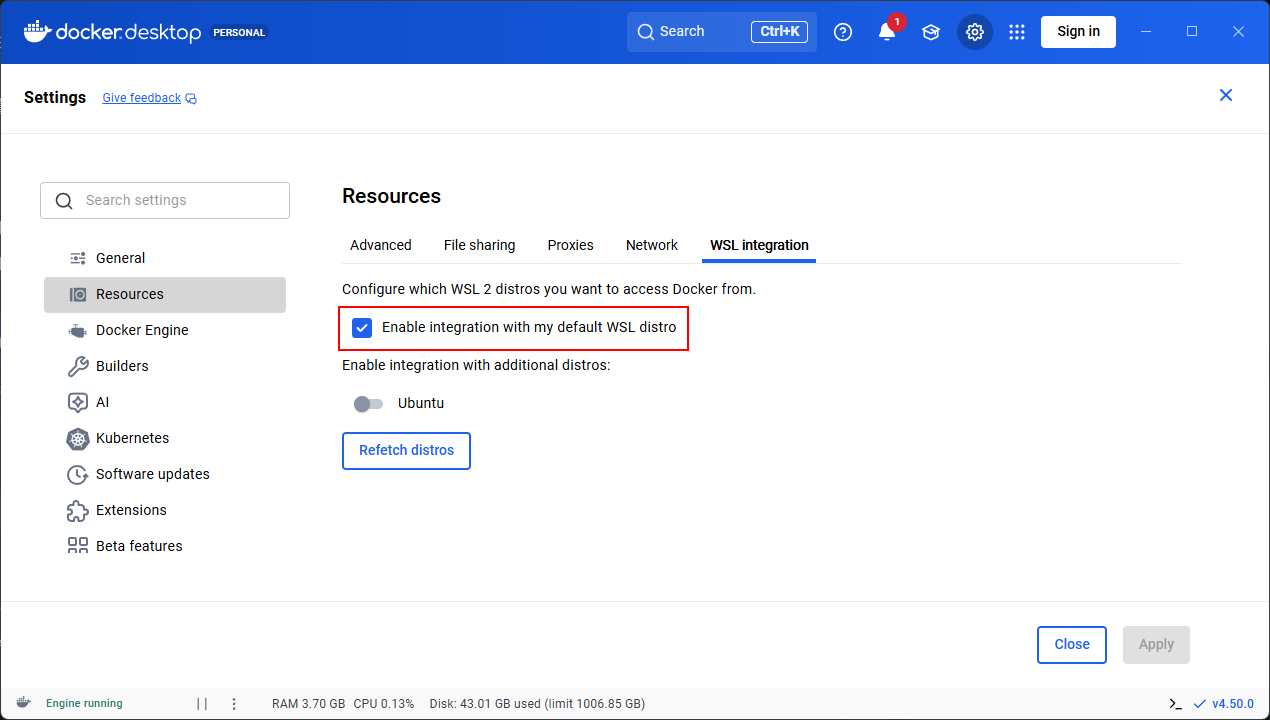1270x720 pixels.
Task: Click the magnifier icon in Search settings
Action: pos(64,201)
